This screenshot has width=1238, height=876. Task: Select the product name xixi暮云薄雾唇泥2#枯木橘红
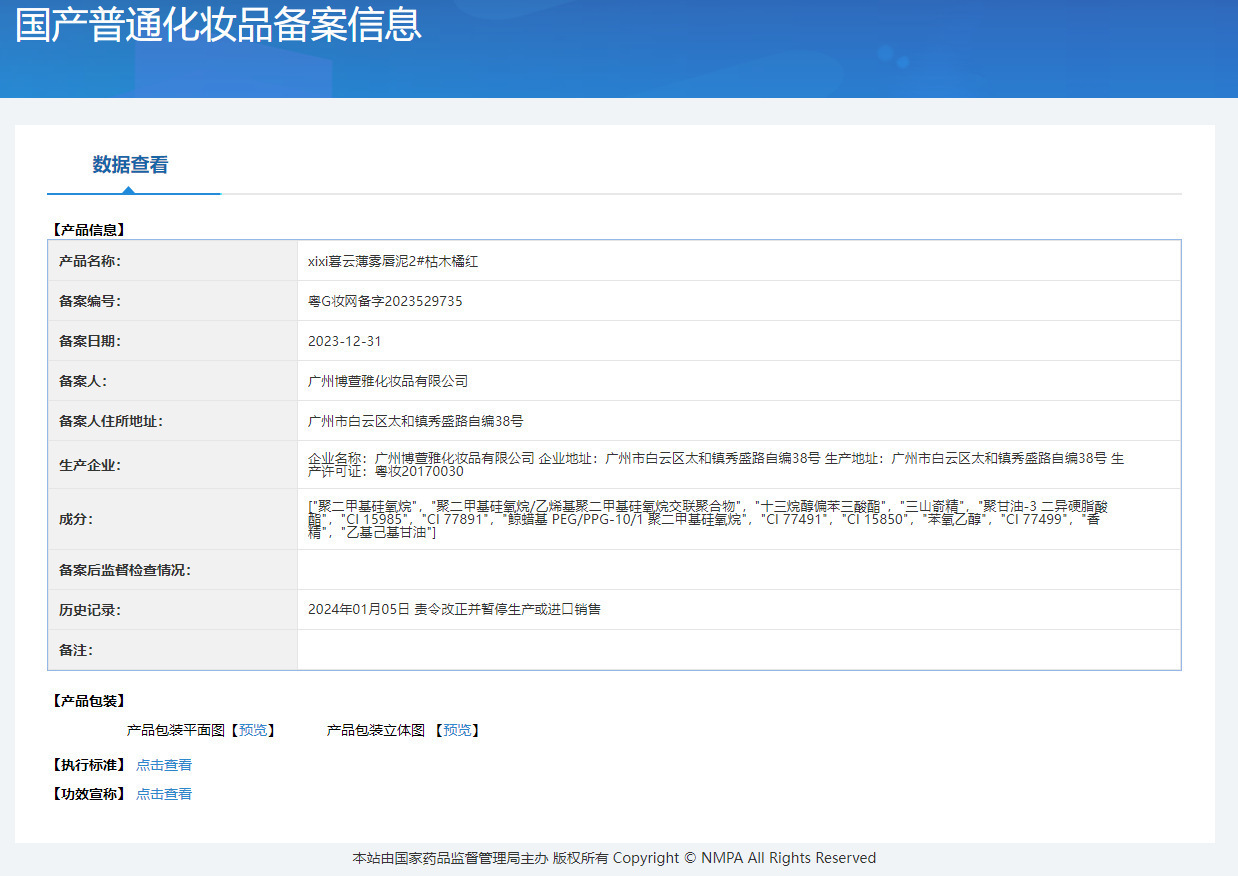(393, 261)
